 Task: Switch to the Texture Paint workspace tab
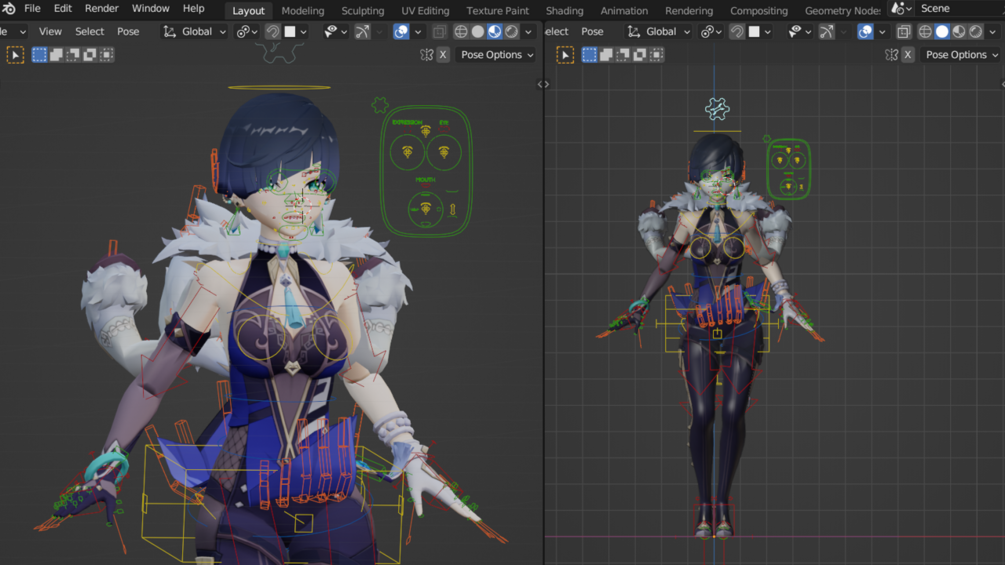[x=497, y=10]
